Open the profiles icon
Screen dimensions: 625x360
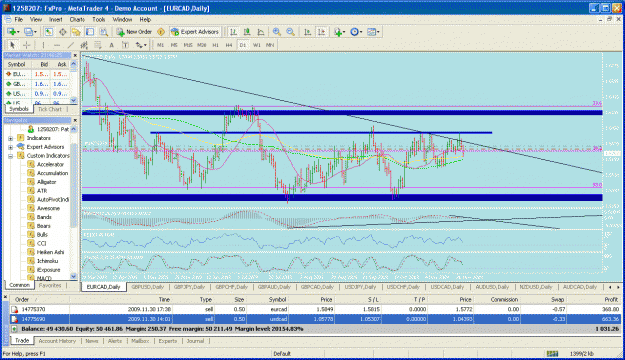30,32
